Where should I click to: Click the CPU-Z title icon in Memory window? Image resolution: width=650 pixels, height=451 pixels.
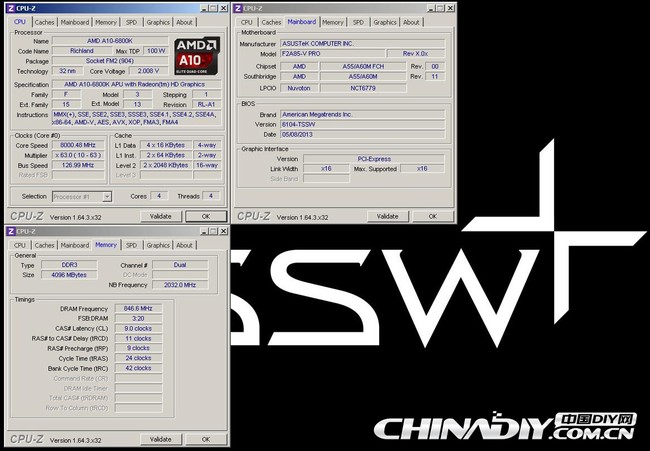pyautogui.click(x=11, y=231)
